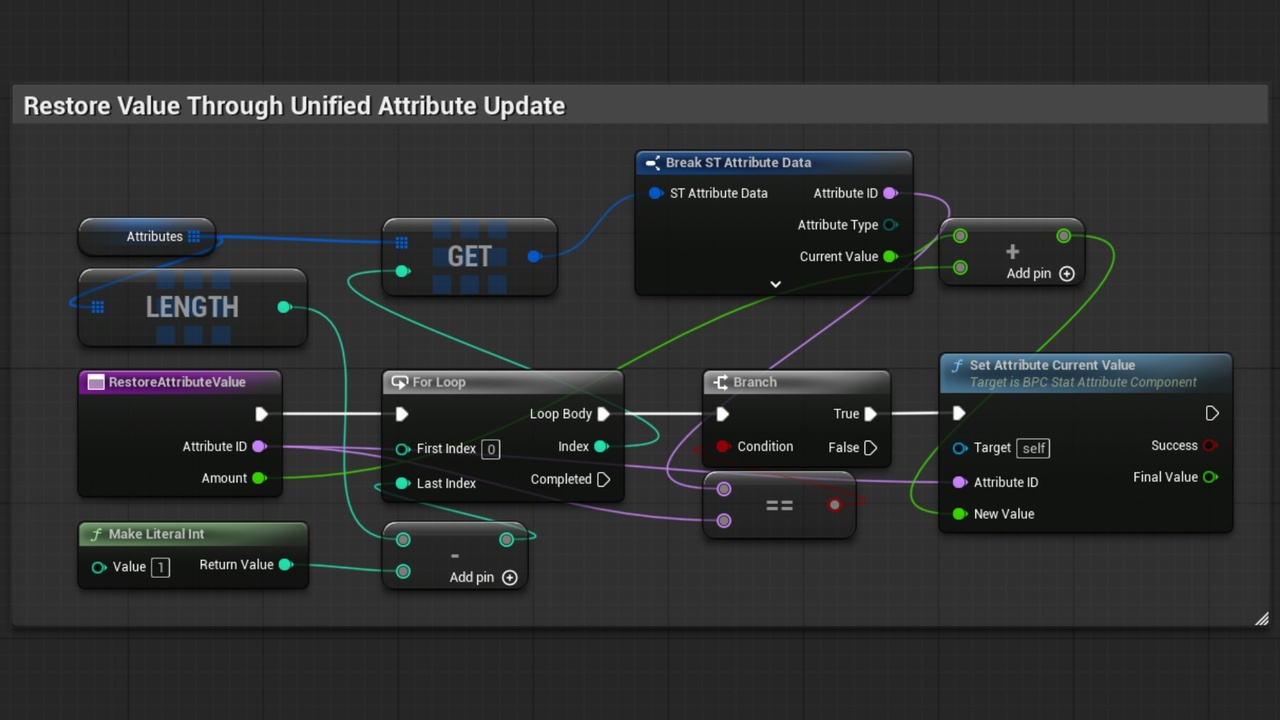Screen dimensions: 1280x720
Task: Click the addition node top input pin
Action: (960, 236)
